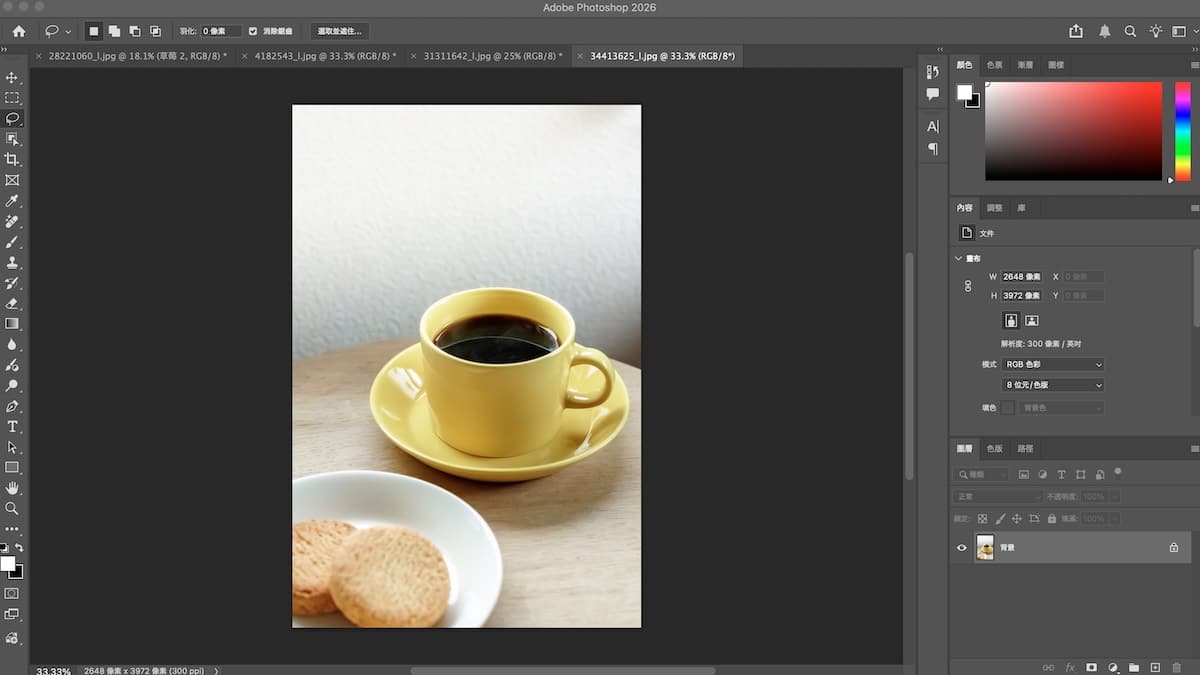This screenshot has height=675, width=1200.
Task: Select the Crop tool
Action: click(x=12, y=159)
